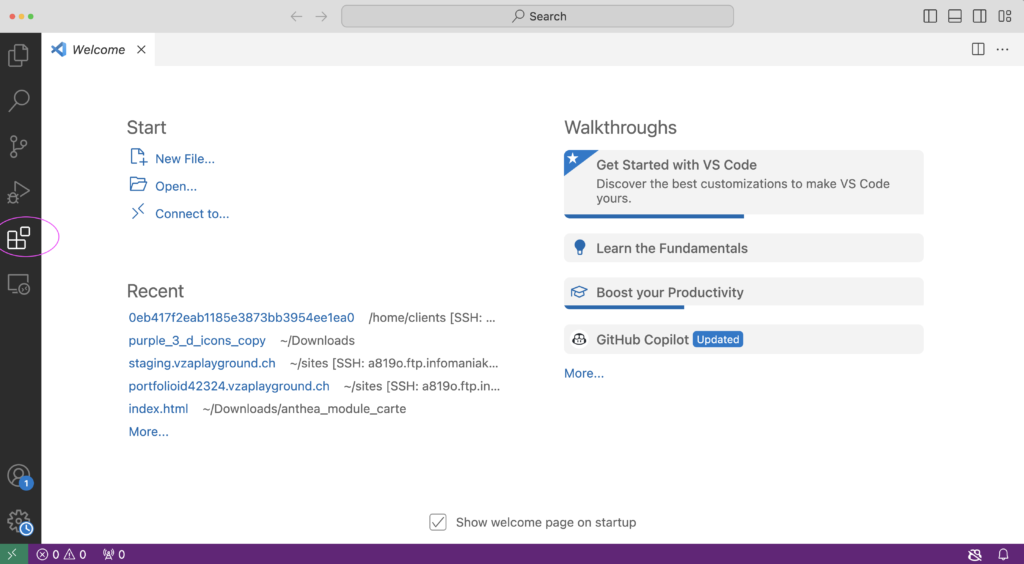
Task: Select the Welcome tab
Action: 99,50
